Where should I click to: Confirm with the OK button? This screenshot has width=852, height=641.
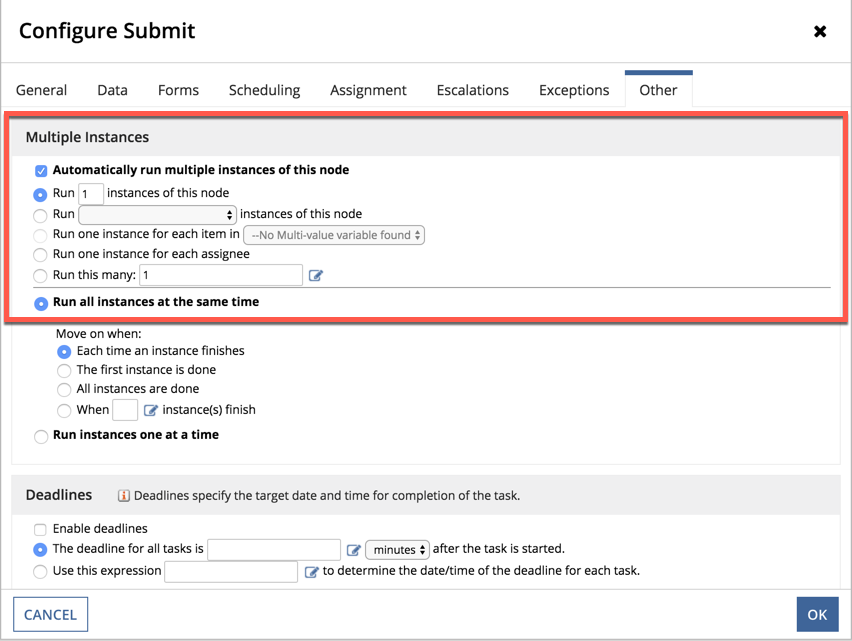[x=817, y=614]
